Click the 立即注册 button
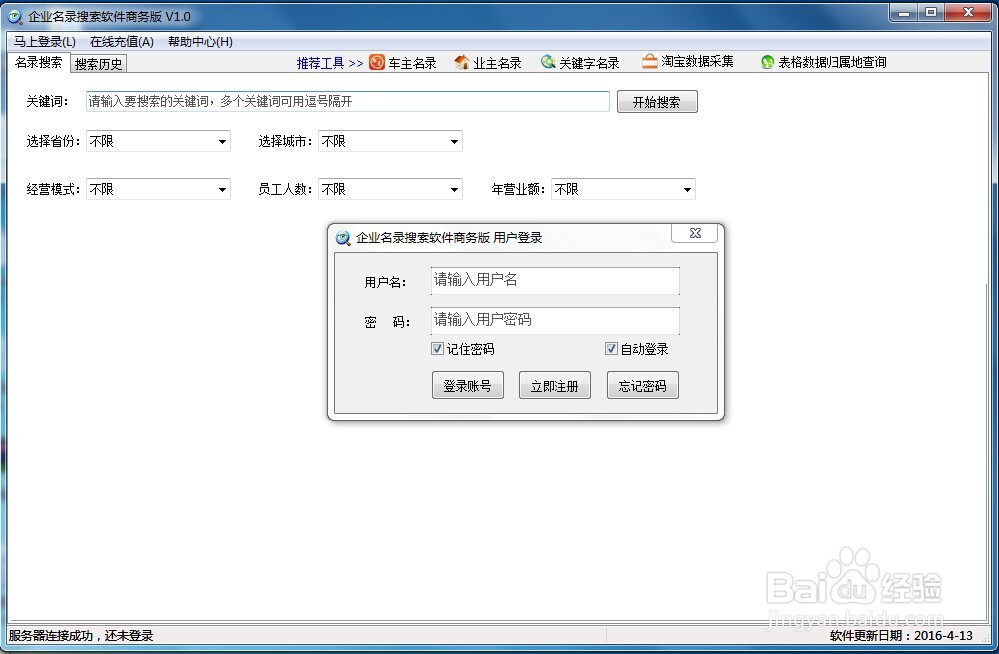The image size is (999, 654). (555, 386)
